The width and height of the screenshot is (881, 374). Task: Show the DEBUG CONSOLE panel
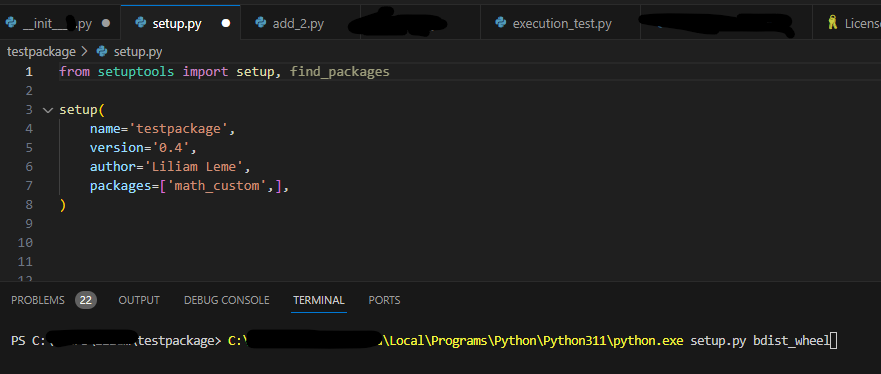coord(226,300)
